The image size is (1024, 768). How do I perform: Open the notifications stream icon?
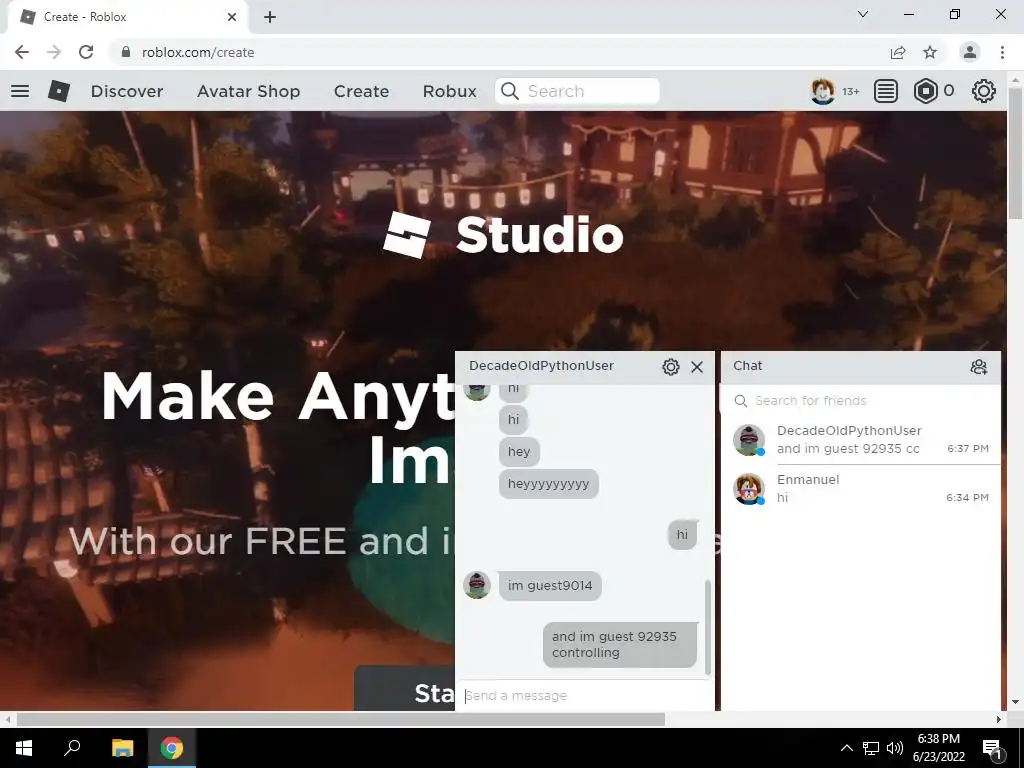[886, 91]
